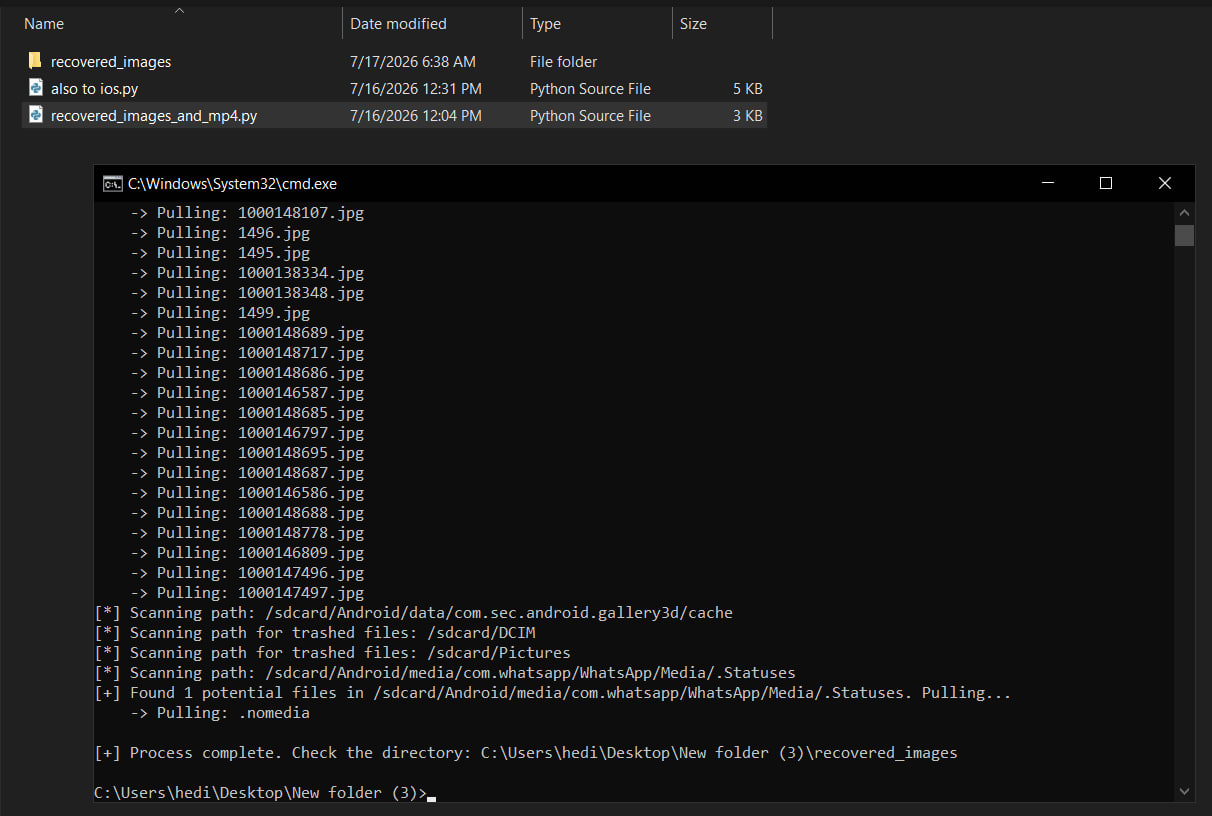The height and width of the screenshot is (816, 1212).
Task: Click the line Pulling: 1496.jpg
Action: pos(220,233)
